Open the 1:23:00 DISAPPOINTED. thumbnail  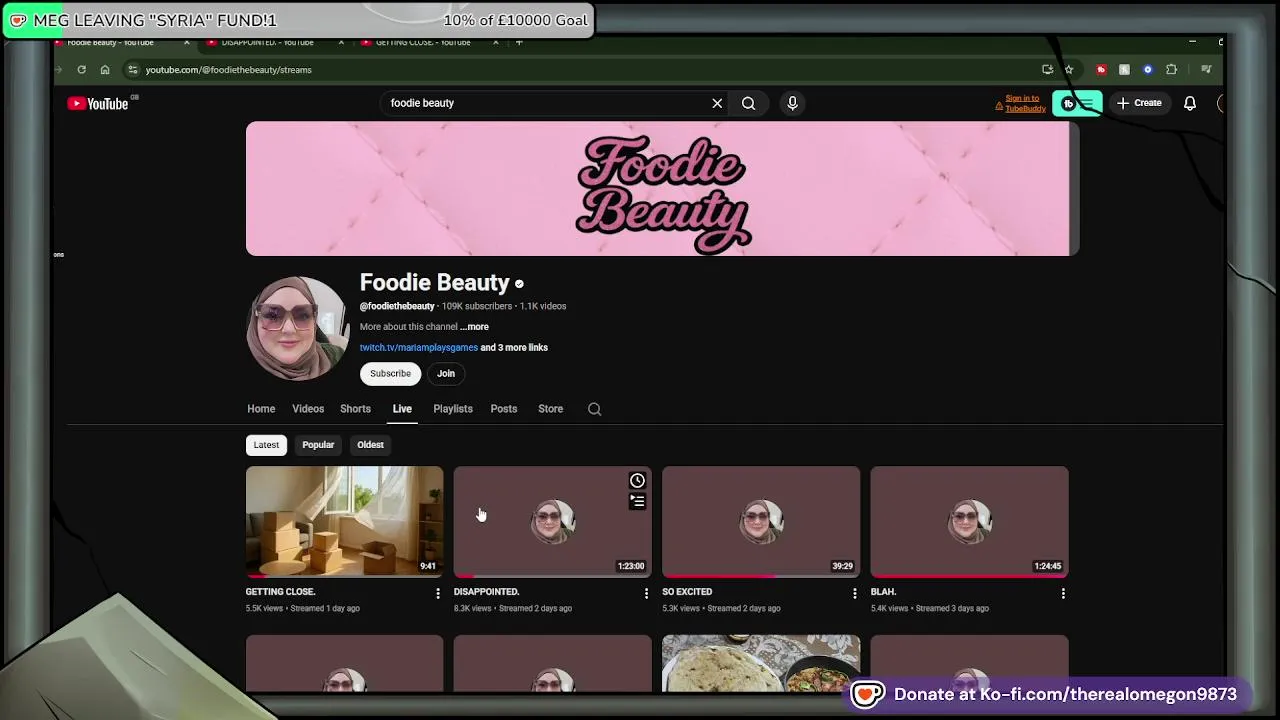click(x=552, y=522)
